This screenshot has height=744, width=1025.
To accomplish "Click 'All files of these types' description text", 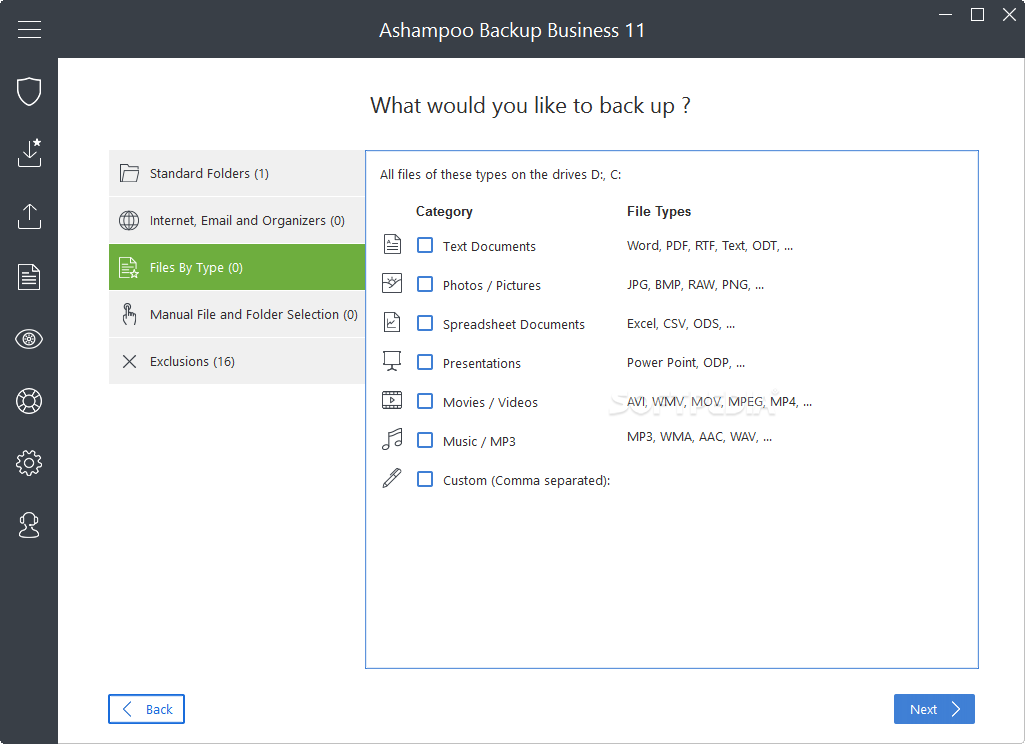I will (x=500, y=175).
